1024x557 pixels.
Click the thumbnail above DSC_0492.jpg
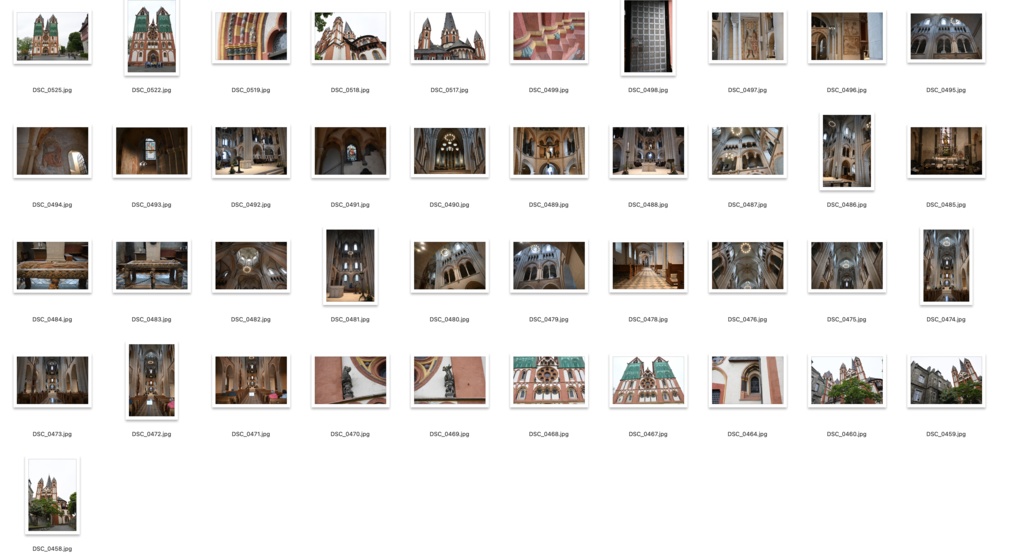(251, 151)
